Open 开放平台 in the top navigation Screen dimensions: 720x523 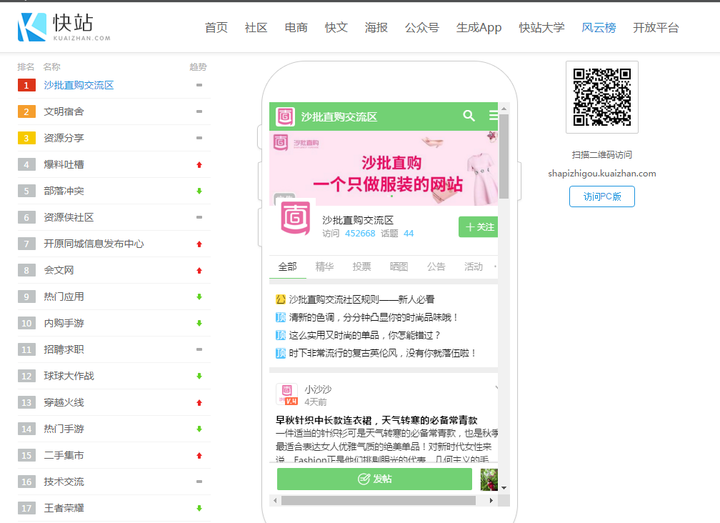click(656, 28)
